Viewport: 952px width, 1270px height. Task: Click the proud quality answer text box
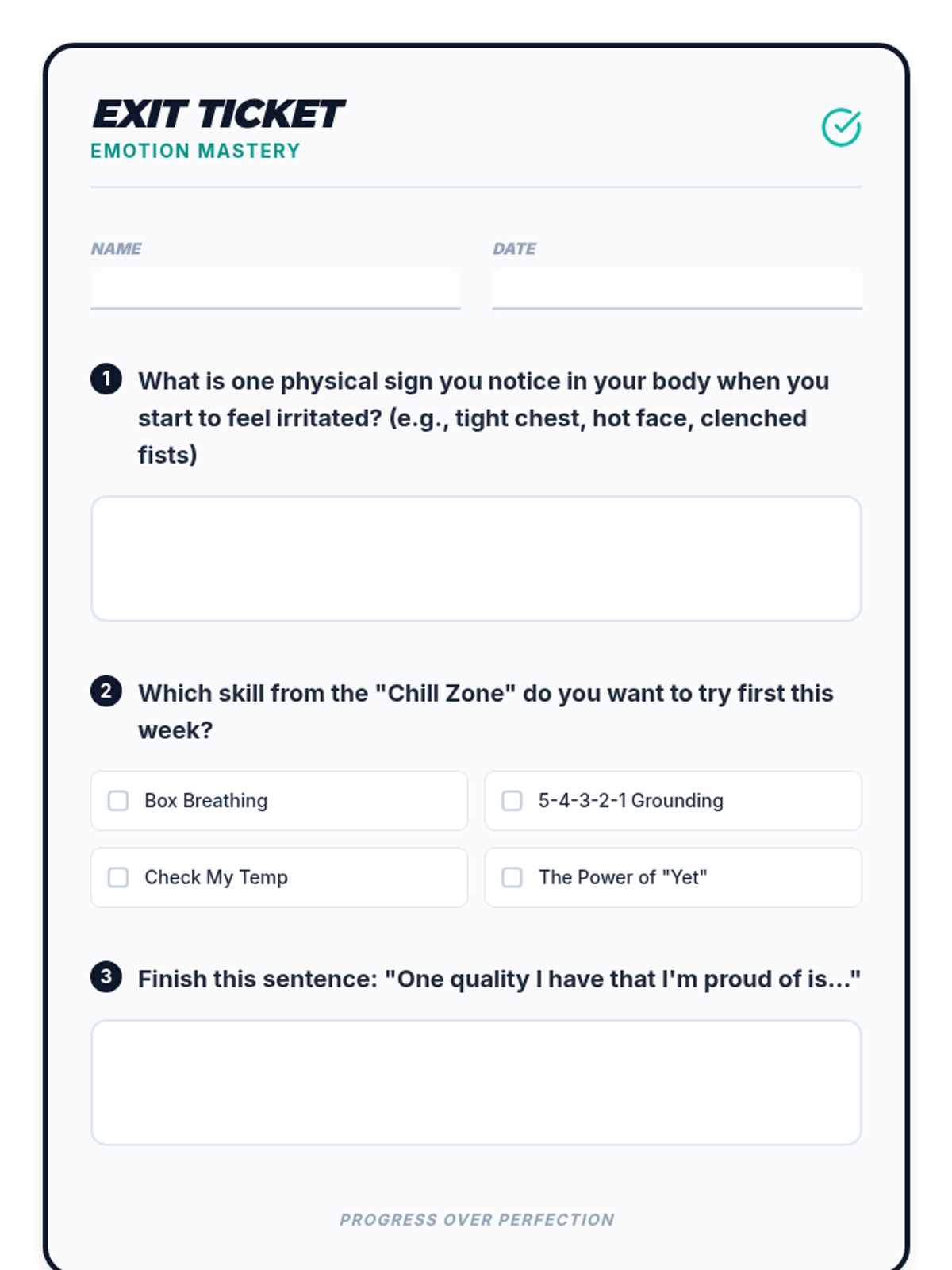[x=476, y=1083]
